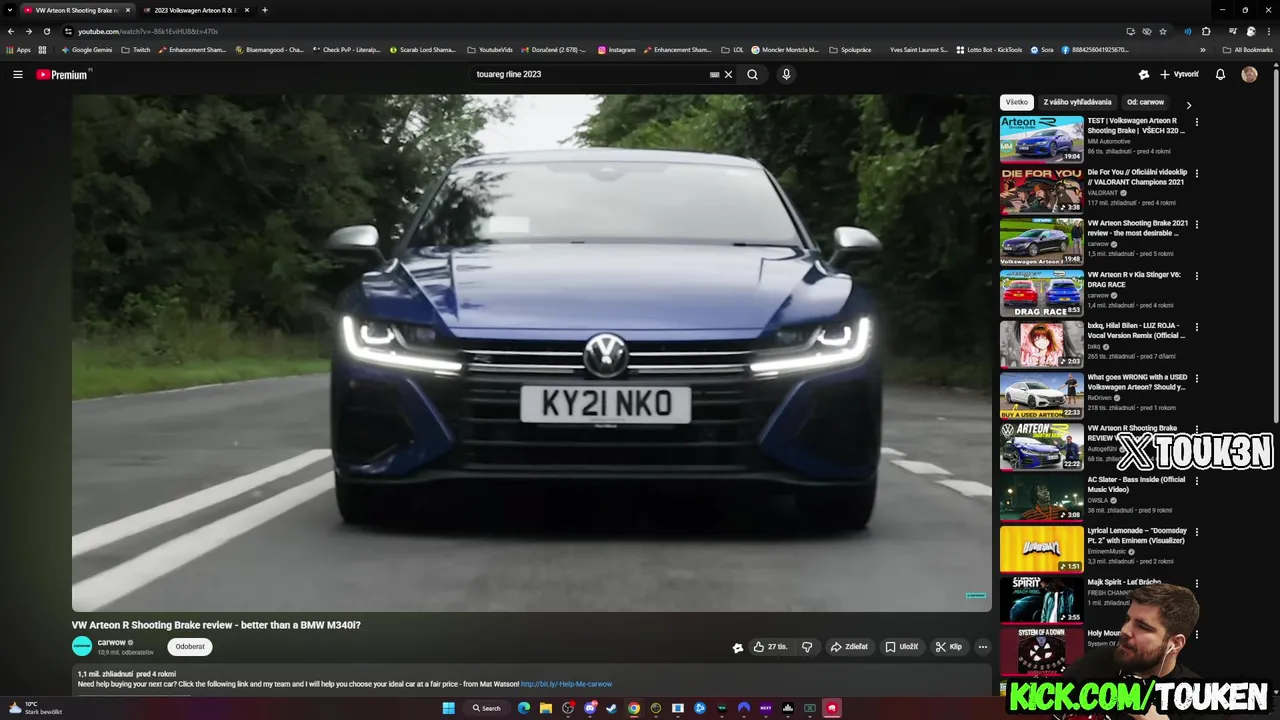Open Chrome from taskbar
Viewport: 1280px width, 720px height.
pyautogui.click(x=634, y=708)
